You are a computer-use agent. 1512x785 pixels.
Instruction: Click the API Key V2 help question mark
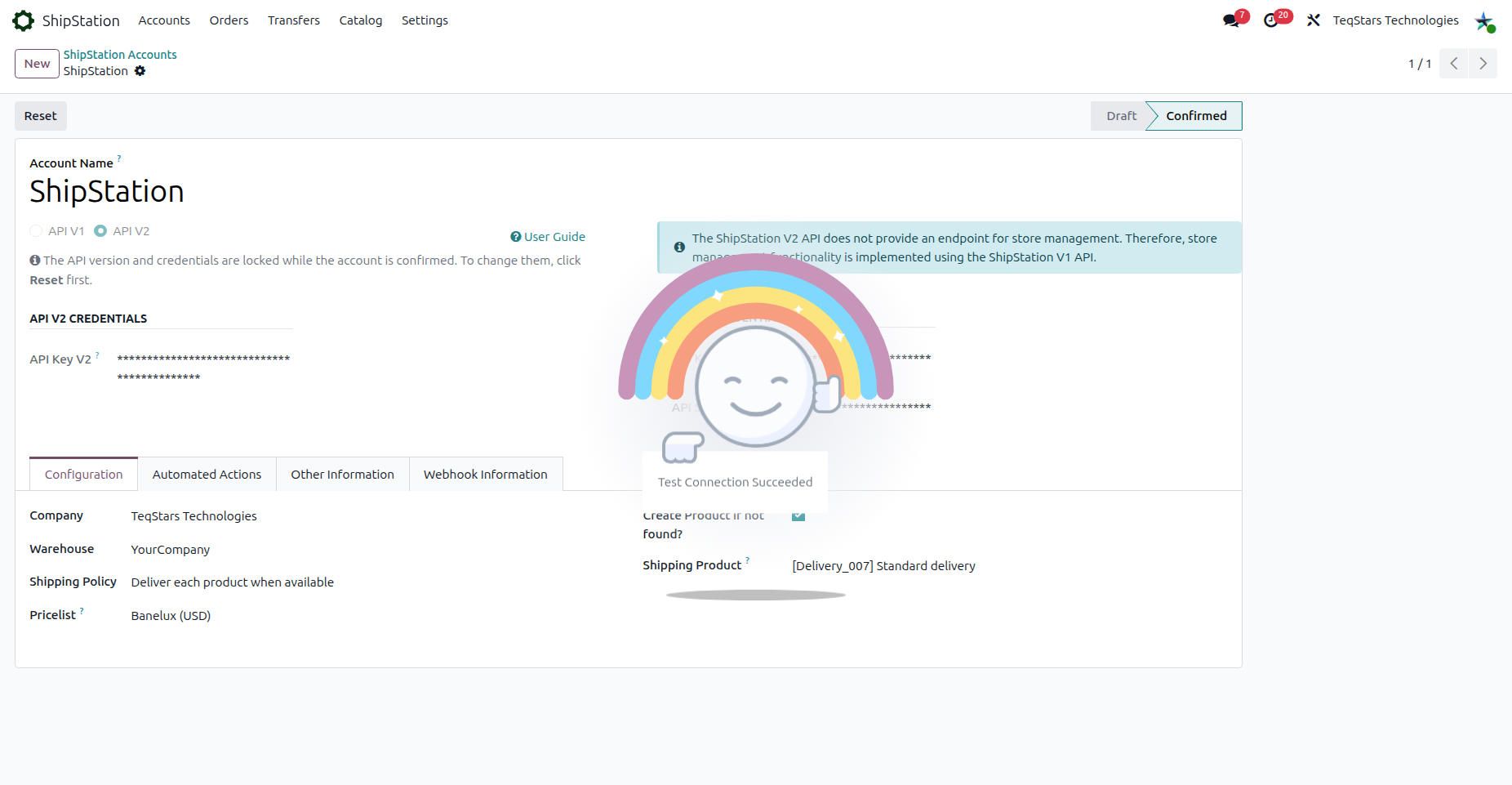point(97,355)
